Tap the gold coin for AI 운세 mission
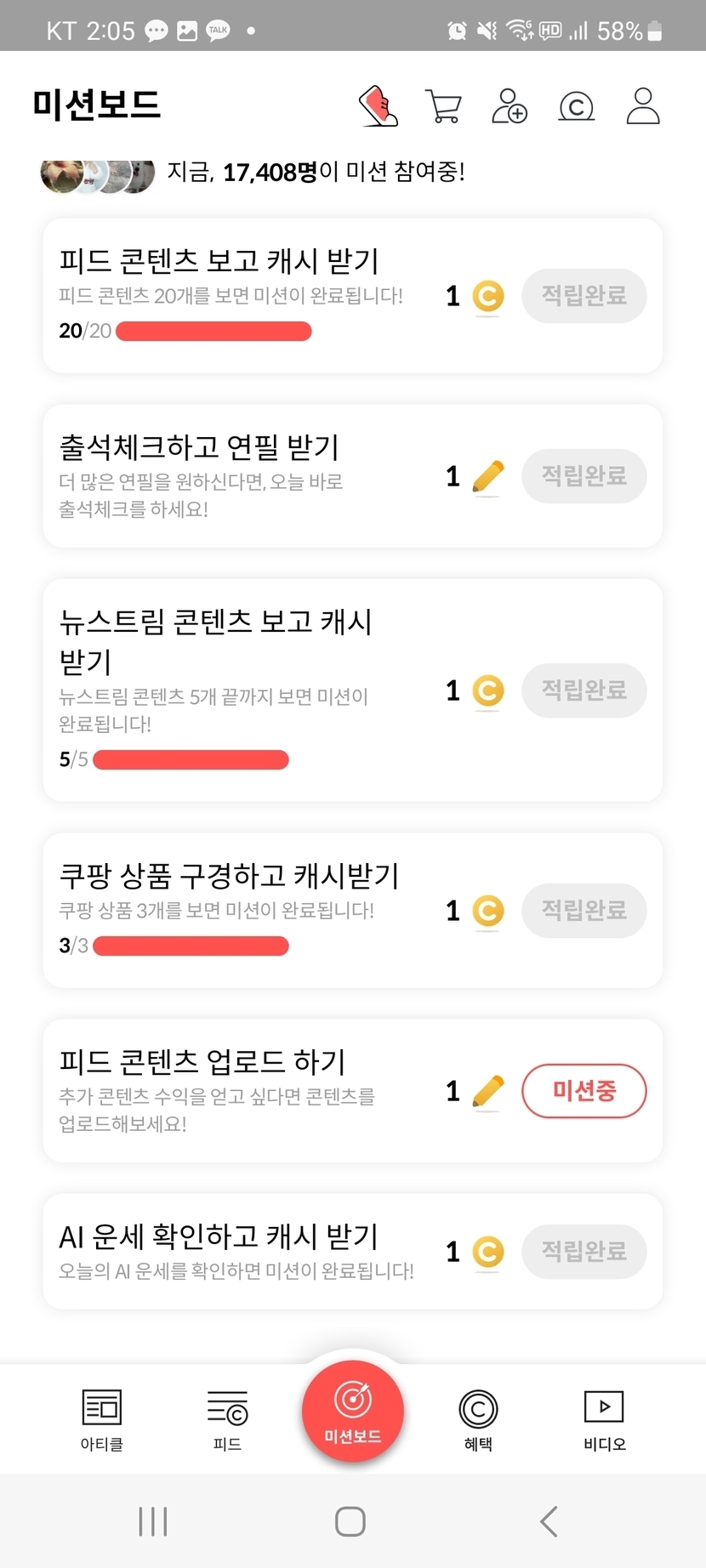706x1568 pixels. coord(487,1252)
